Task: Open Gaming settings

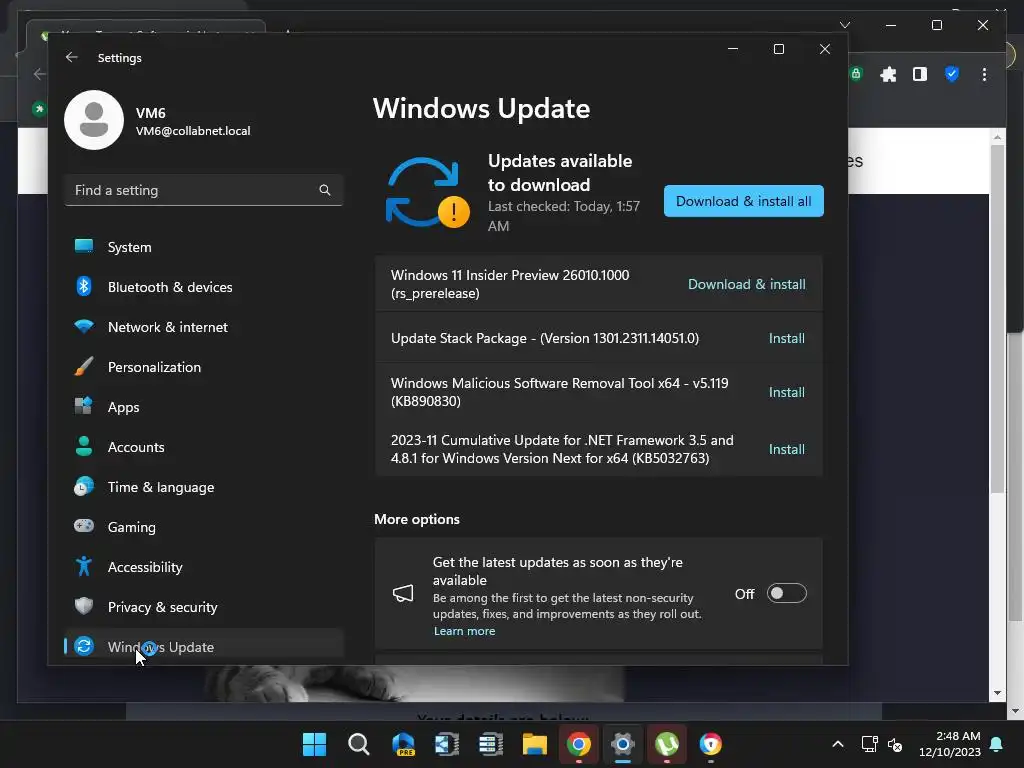Action: pos(204,527)
